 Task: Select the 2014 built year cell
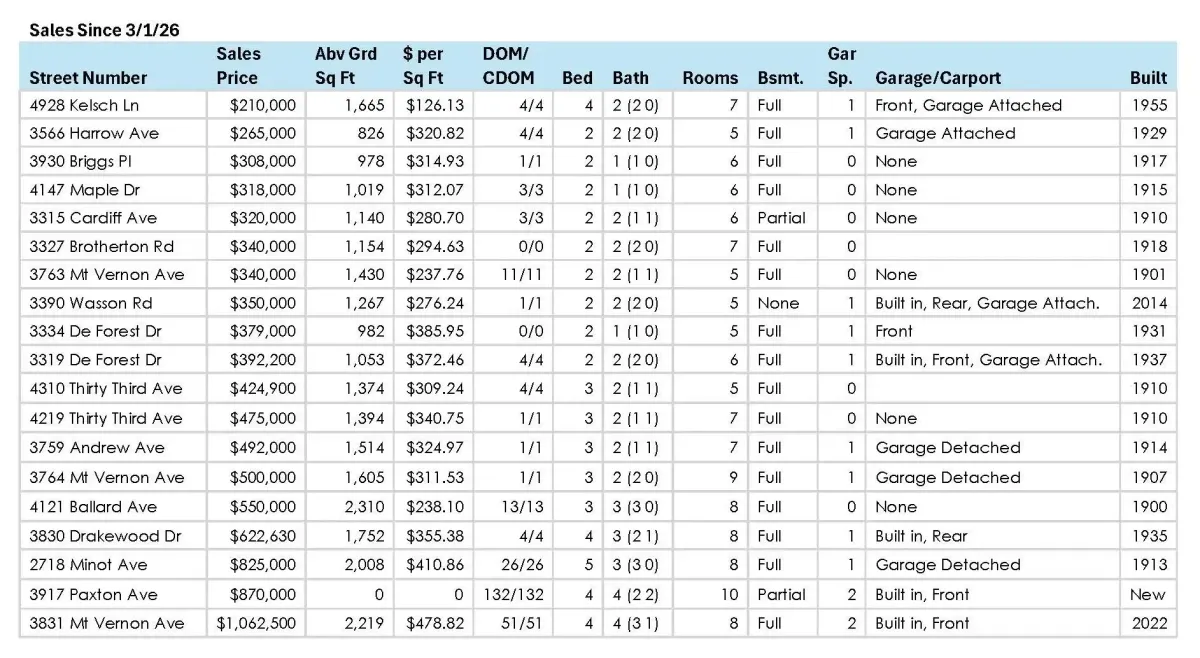pos(1149,303)
